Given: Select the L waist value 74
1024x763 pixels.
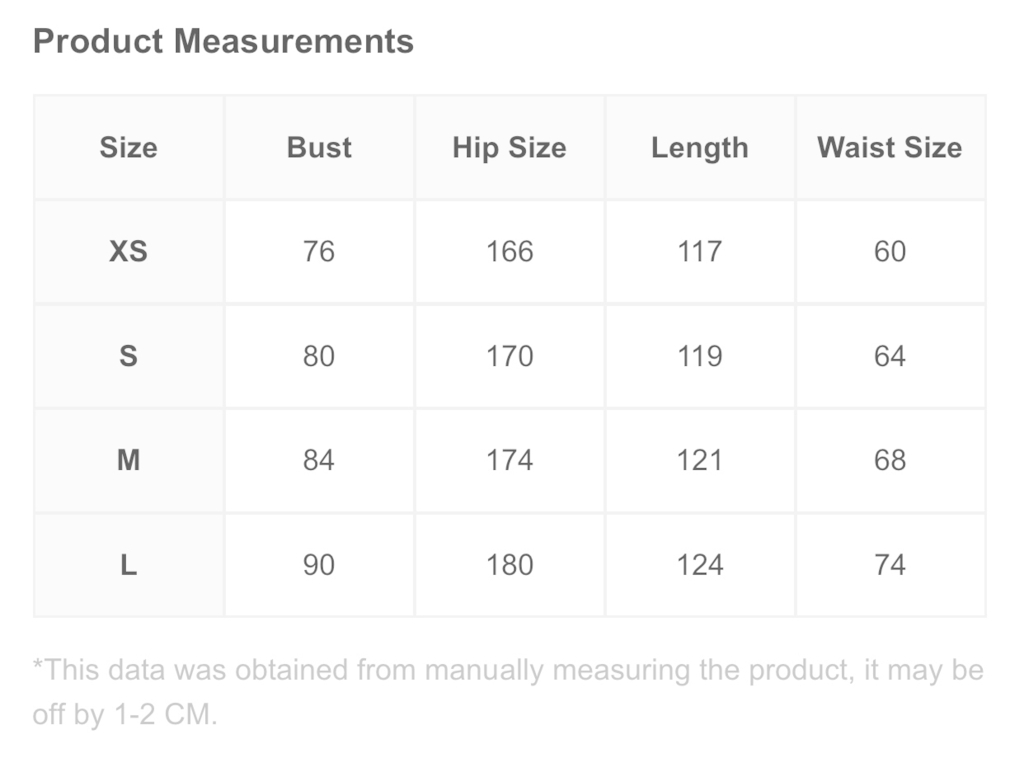Looking at the screenshot, I should [890, 564].
